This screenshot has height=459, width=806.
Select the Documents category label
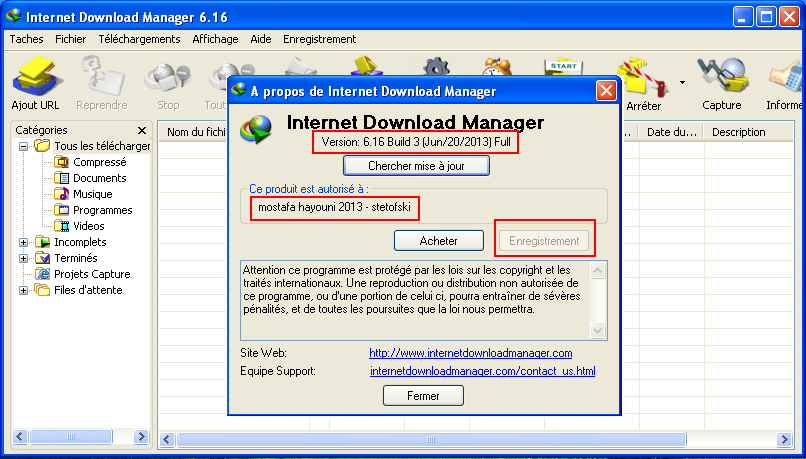pyautogui.click(x=100, y=178)
